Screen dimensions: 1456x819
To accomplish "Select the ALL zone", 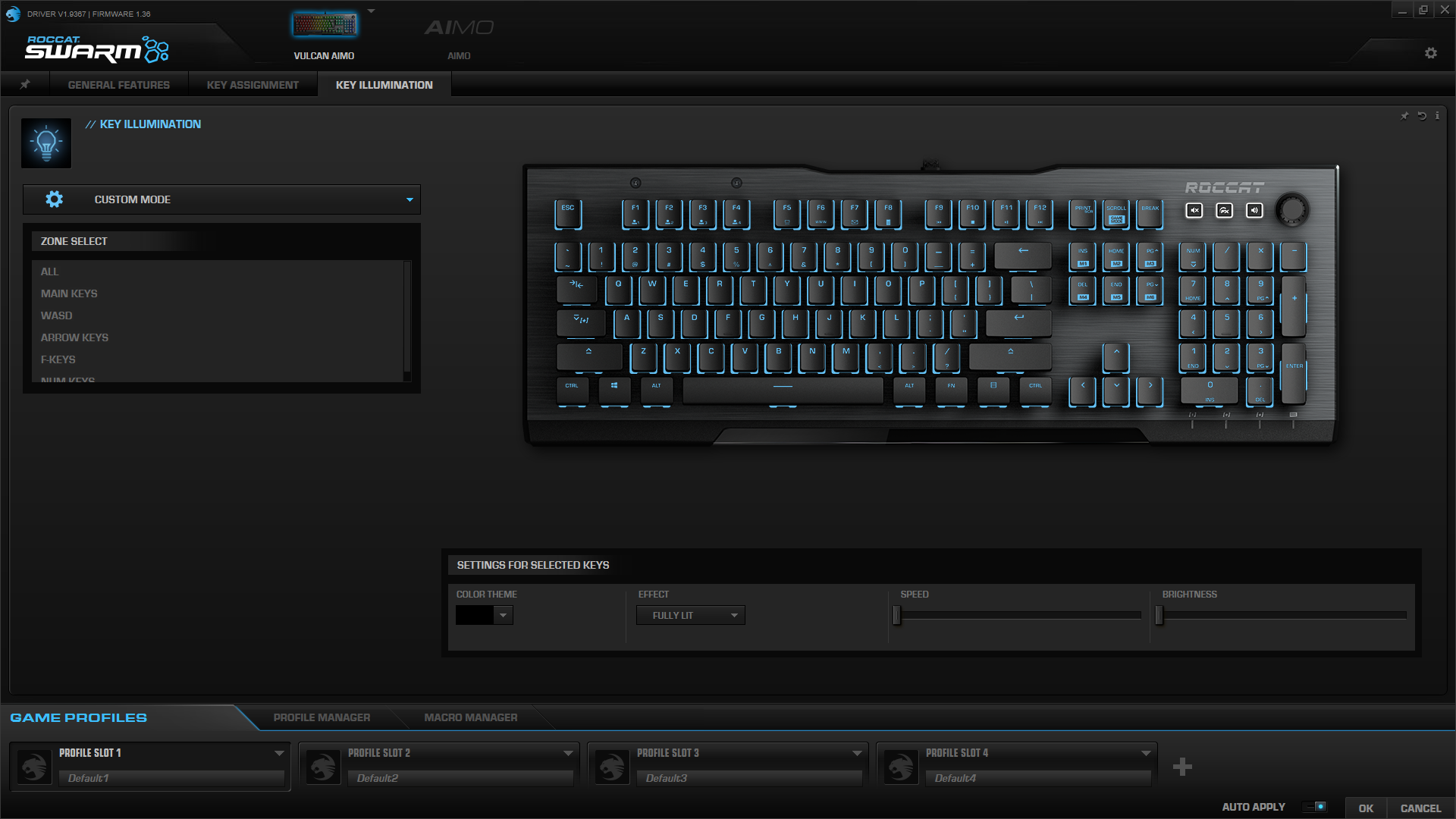I will pyautogui.click(x=49, y=271).
